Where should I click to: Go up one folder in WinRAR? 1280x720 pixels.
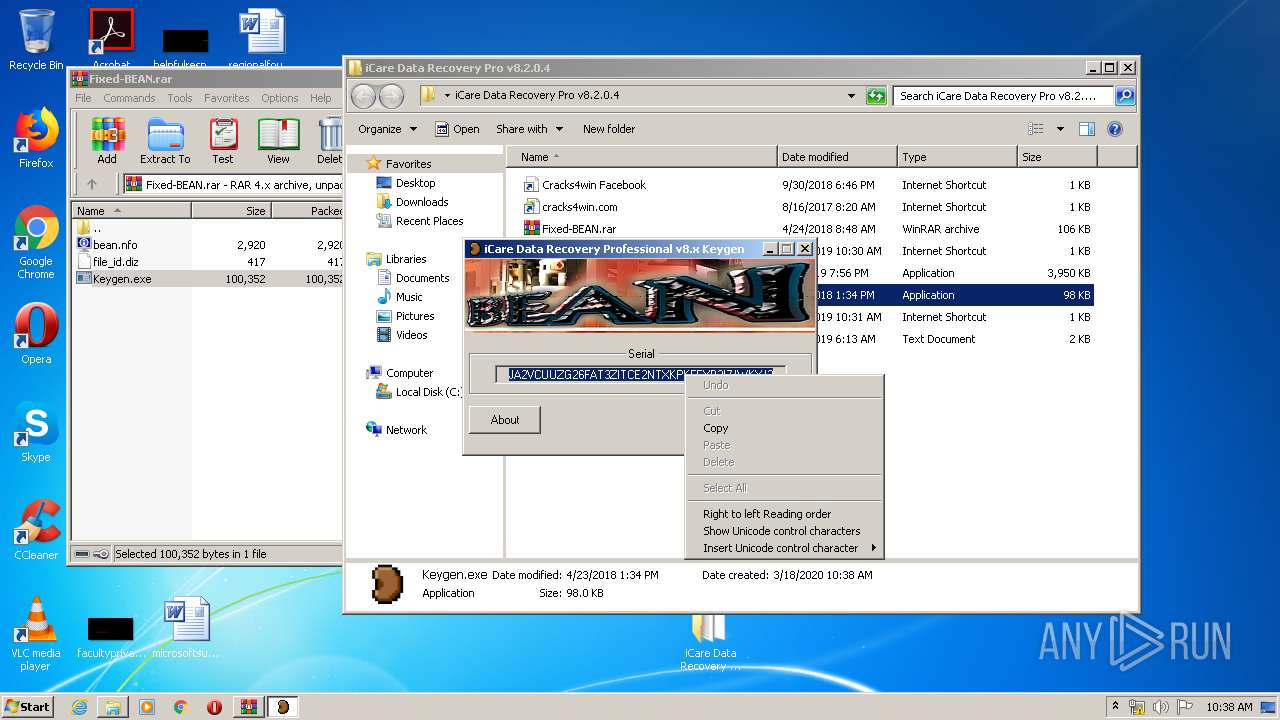coord(92,184)
